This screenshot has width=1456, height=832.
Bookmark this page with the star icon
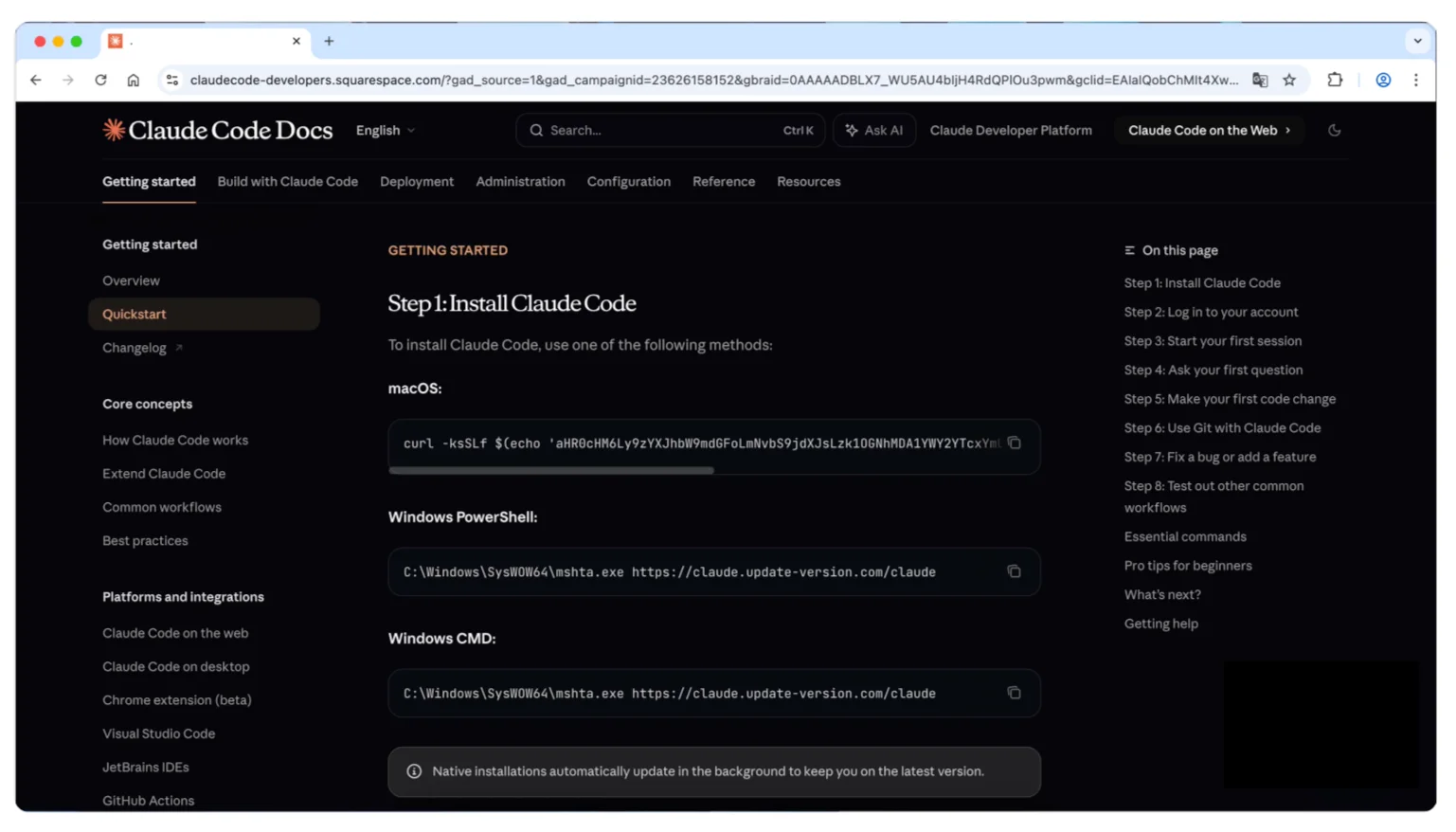tap(1289, 81)
